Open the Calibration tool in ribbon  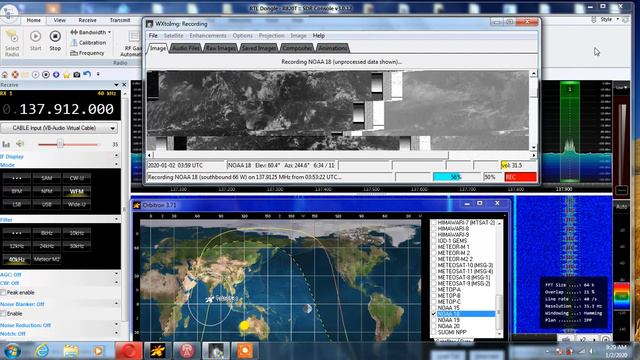[x=88, y=42]
